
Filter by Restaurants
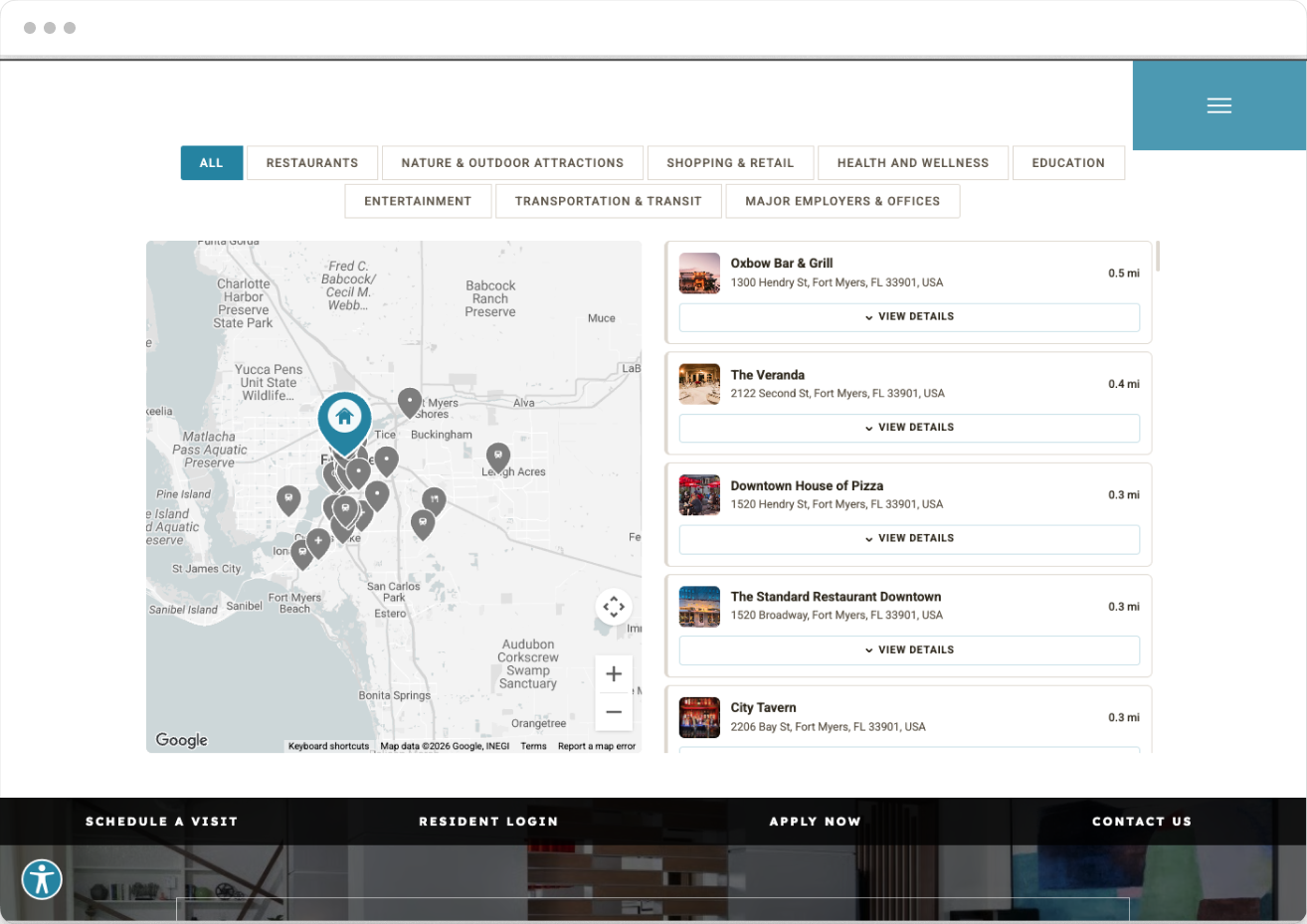click(312, 163)
